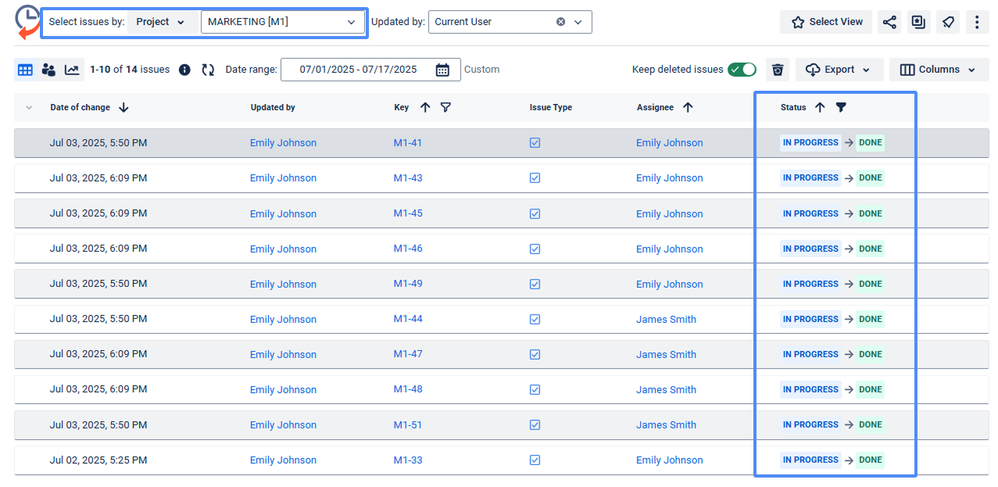The width and height of the screenshot is (998, 487).
Task: Click the add-to-dashboard icon next to share
Action: coord(918,22)
